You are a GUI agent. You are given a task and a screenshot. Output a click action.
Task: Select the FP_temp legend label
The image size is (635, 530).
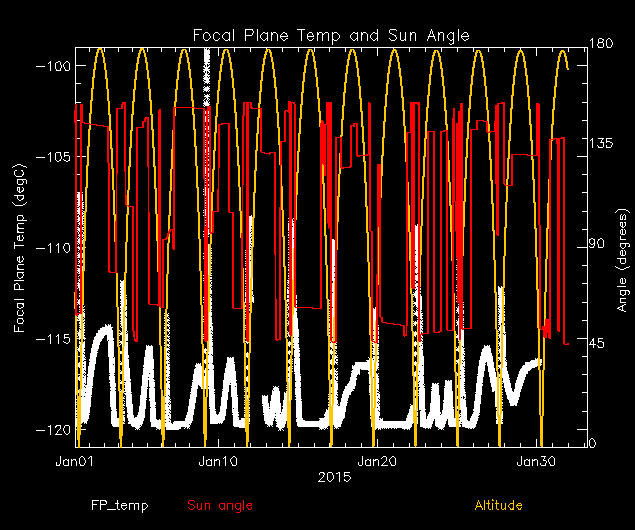point(119,506)
